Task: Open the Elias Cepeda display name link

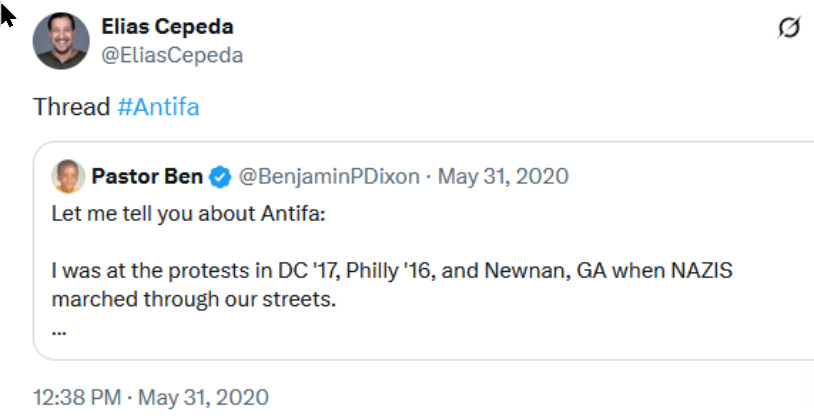Action: [x=167, y=26]
